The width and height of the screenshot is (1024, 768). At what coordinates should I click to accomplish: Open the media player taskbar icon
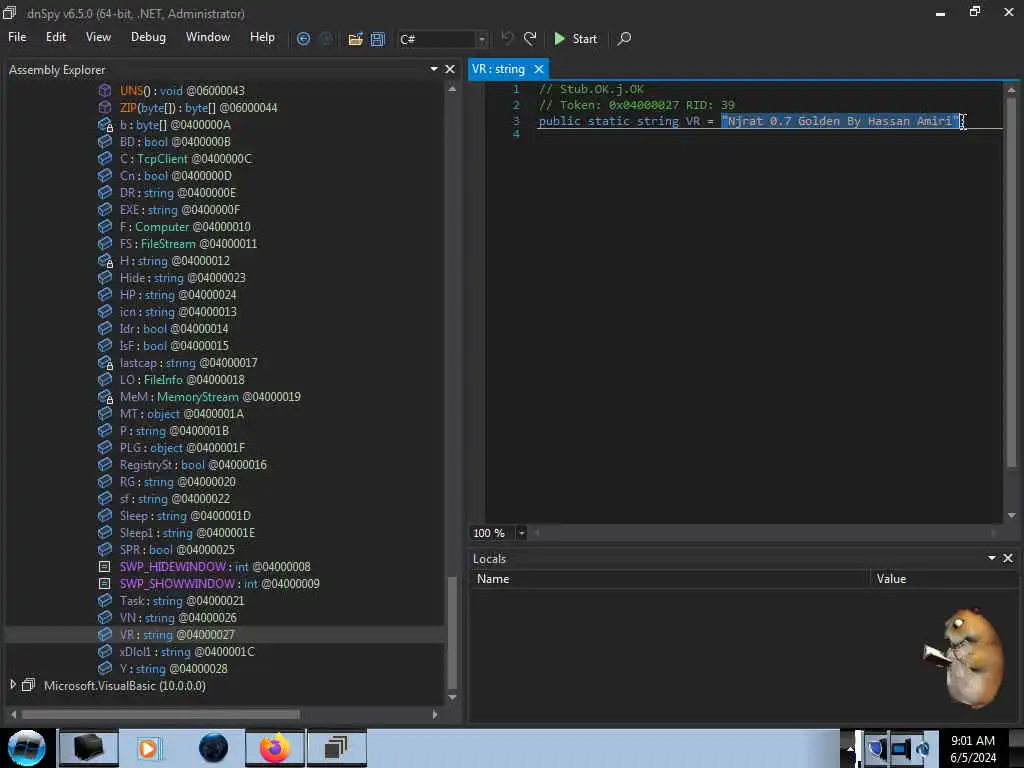148,748
